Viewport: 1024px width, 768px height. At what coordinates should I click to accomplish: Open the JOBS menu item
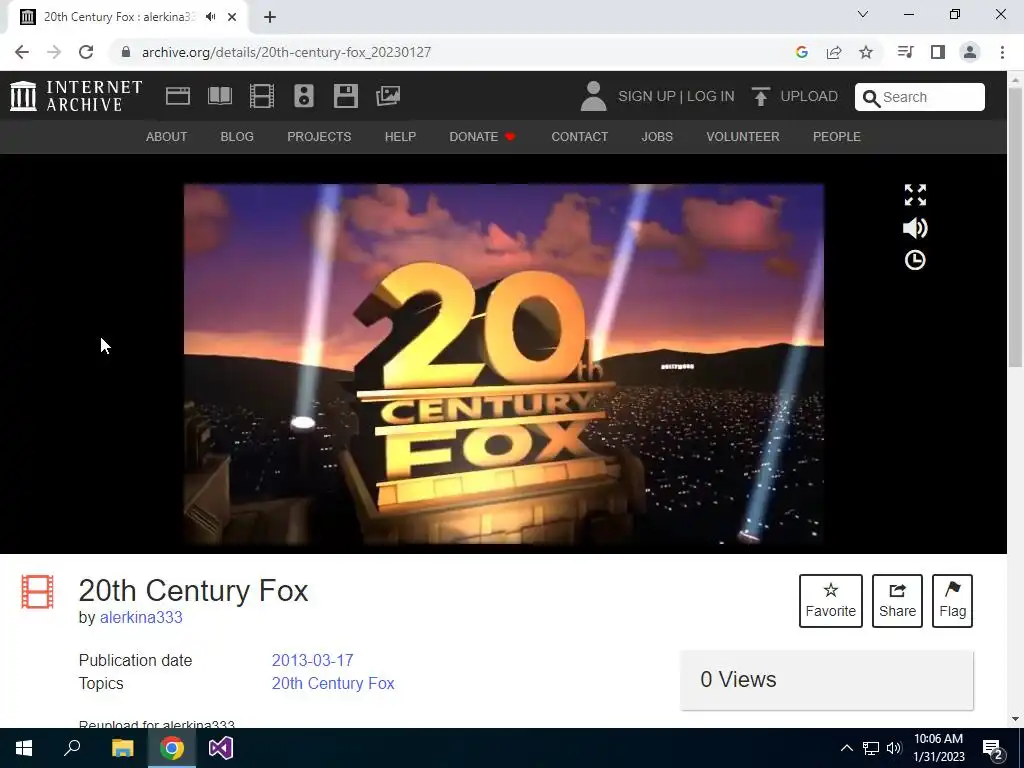click(x=657, y=136)
